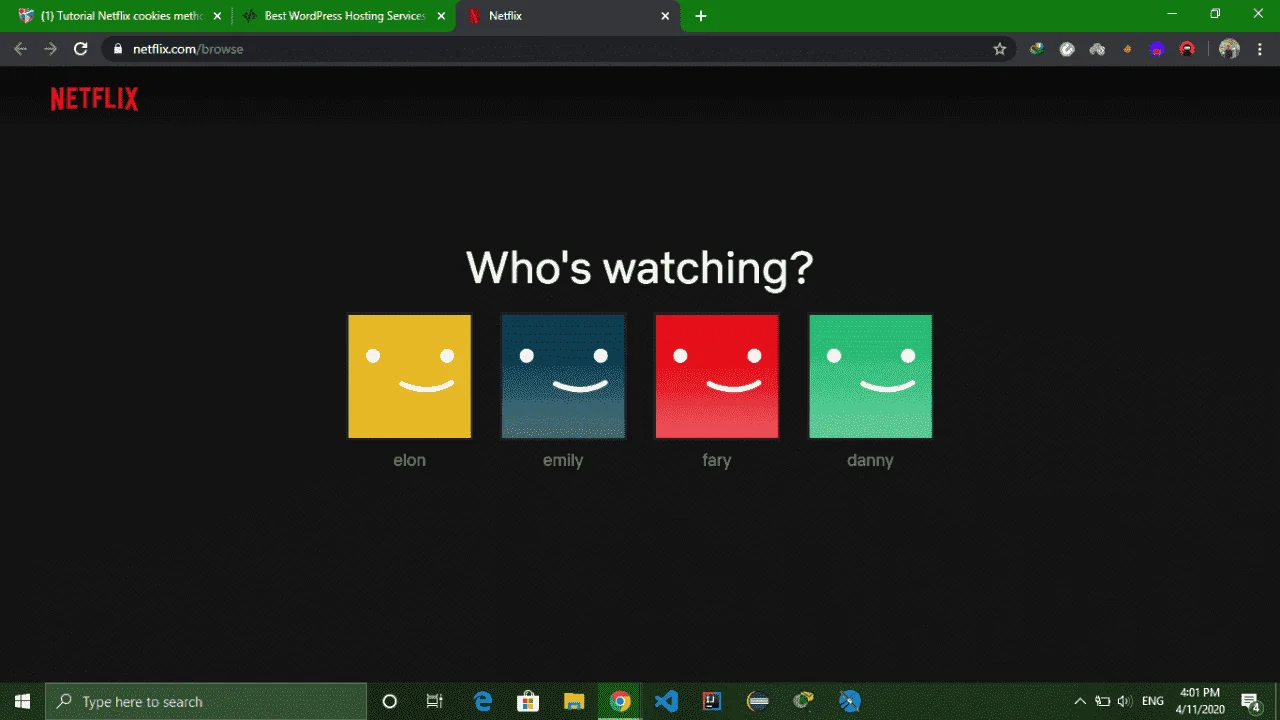Open the volume control in the tray
1280x720 pixels.
(x=1125, y=701)
